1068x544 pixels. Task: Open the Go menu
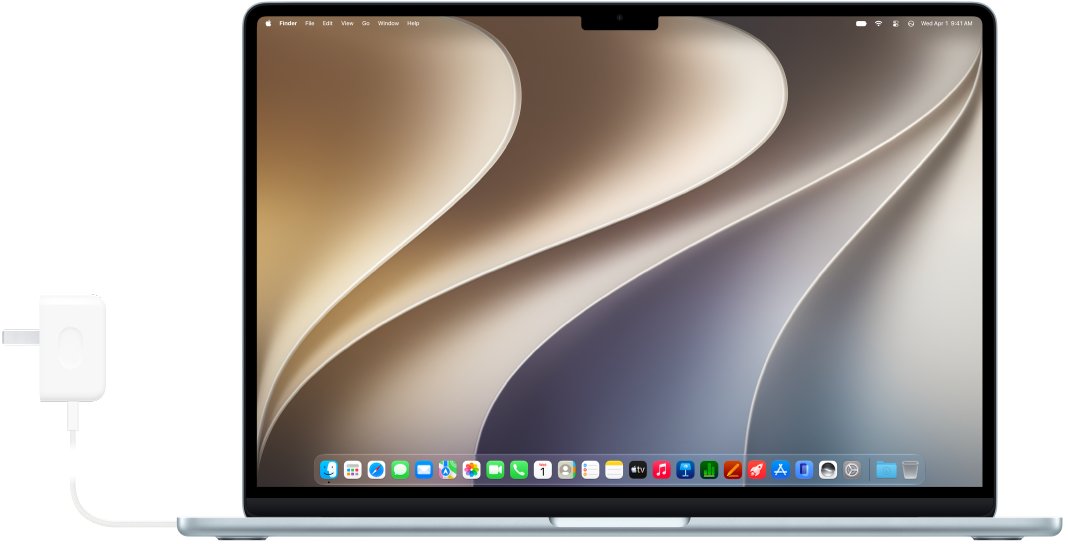pyautogui.click(x=366, y=23)
